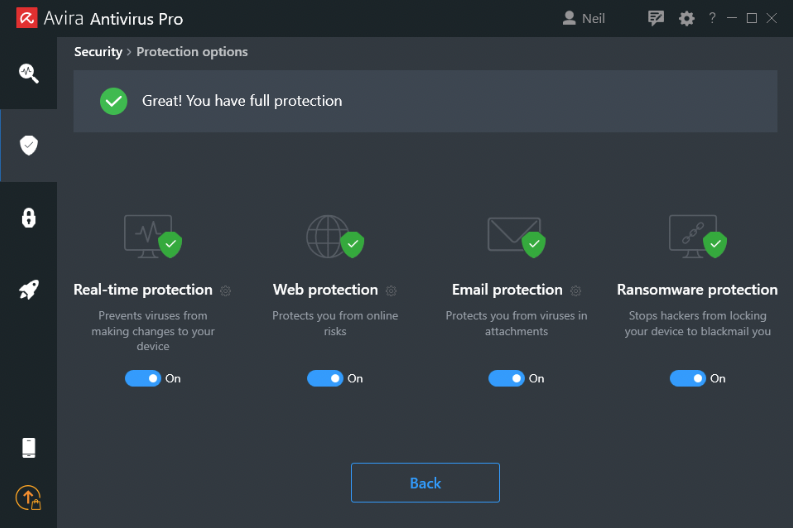Click the Web protection globe icon
The height and width of the screenshot is (528, 793).
tap(335, 236)
